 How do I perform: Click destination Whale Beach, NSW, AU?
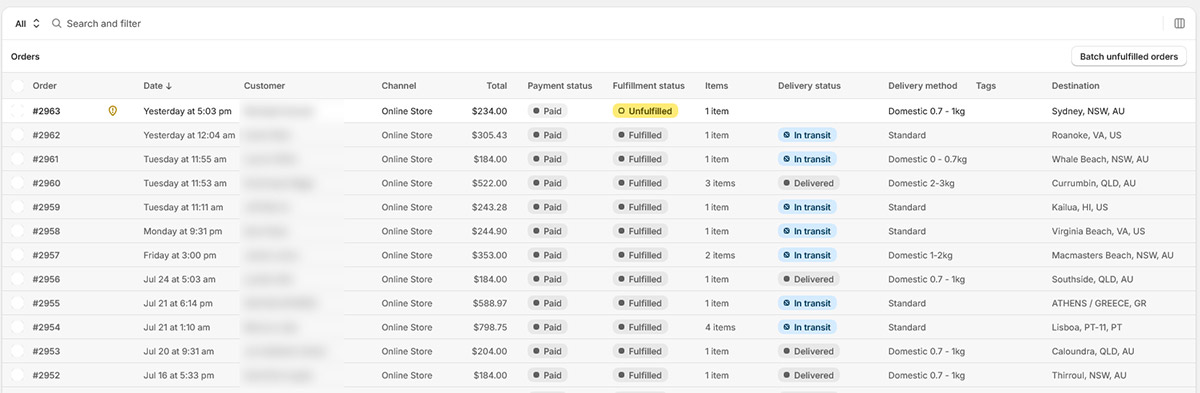[x=1100, y=159]
